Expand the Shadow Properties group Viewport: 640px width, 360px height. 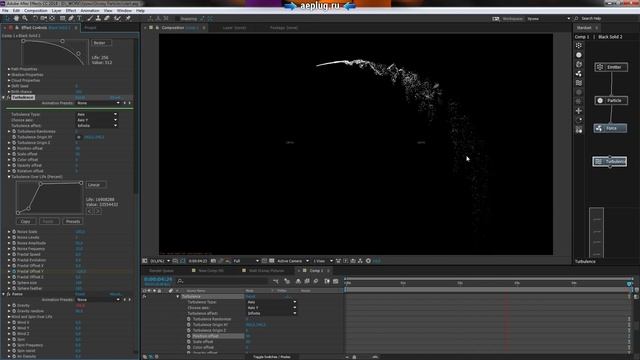tap(9, 75)
